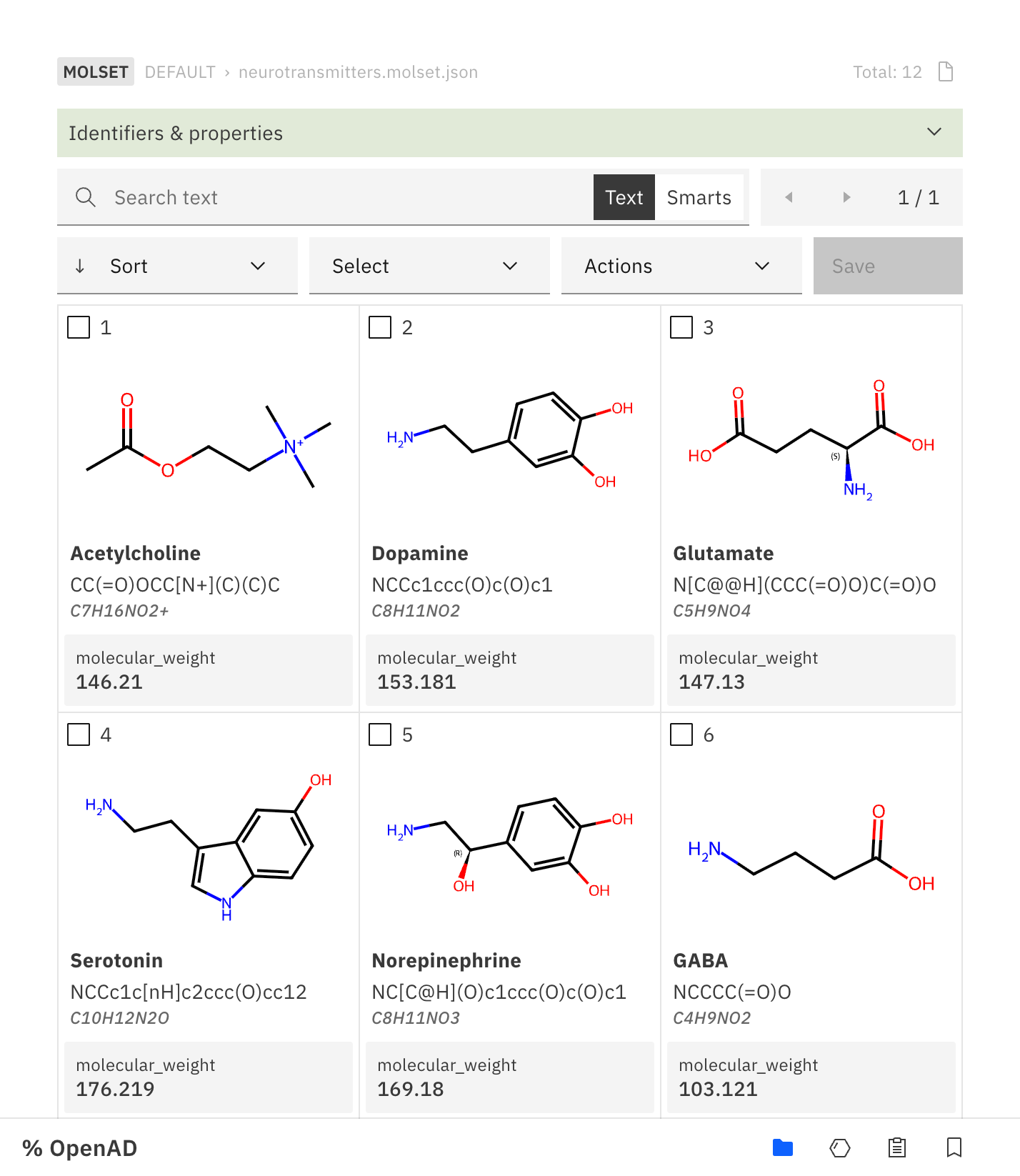This screenshot has width=1020, height=1176.
Task: Open the Select dropdown
Action: pos(429,266)
